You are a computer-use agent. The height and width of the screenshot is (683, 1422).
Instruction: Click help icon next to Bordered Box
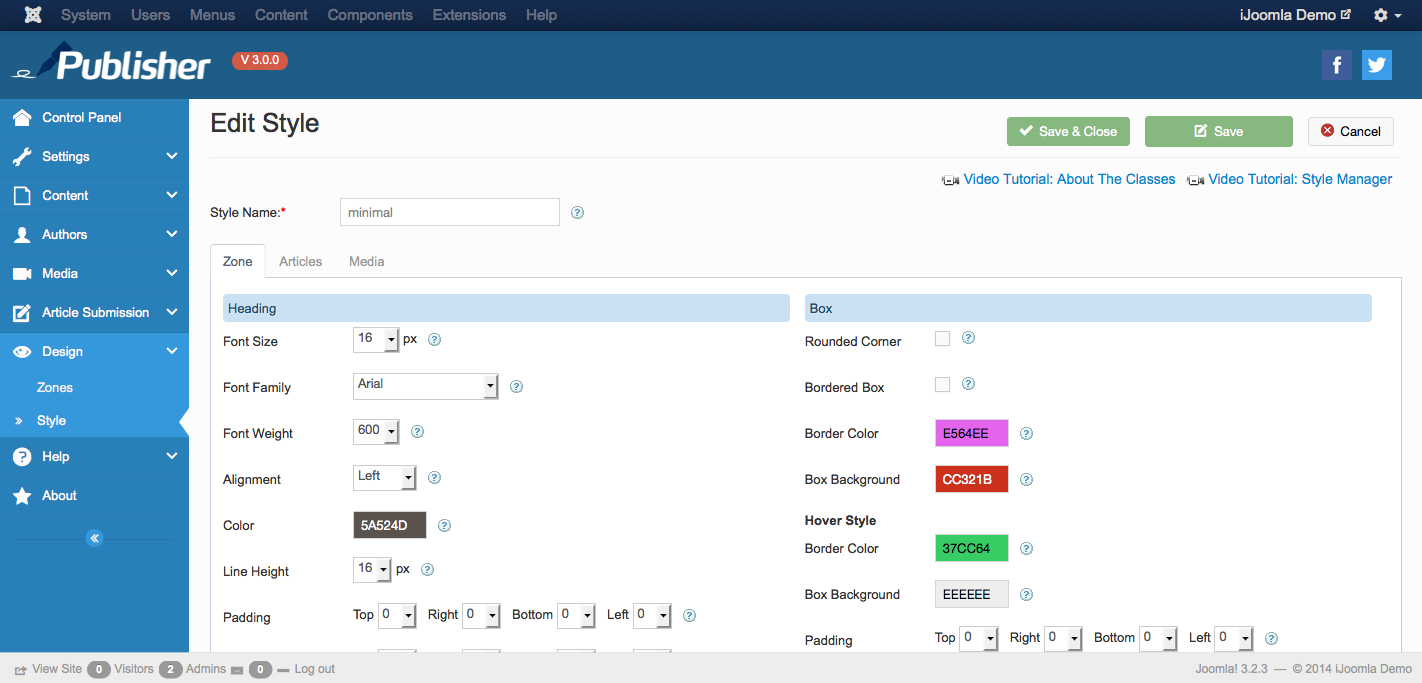968,384
